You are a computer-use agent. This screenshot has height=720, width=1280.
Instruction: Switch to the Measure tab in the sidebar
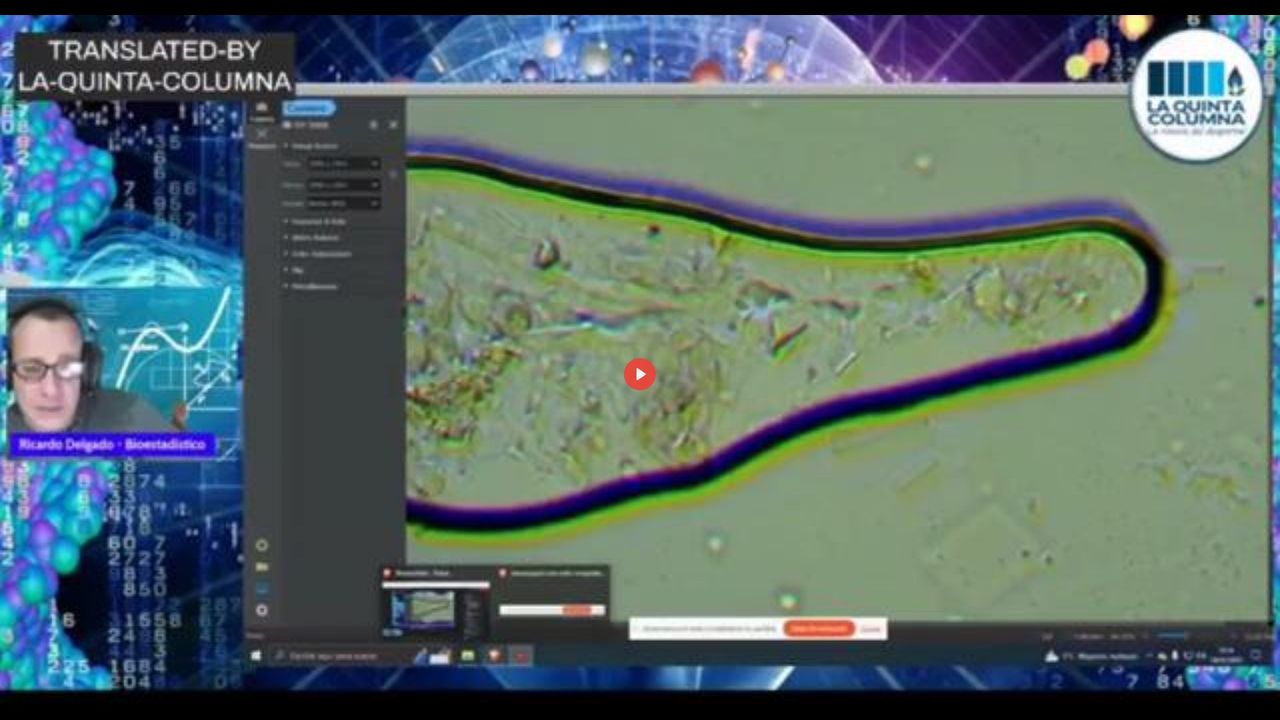click(262, 138)
